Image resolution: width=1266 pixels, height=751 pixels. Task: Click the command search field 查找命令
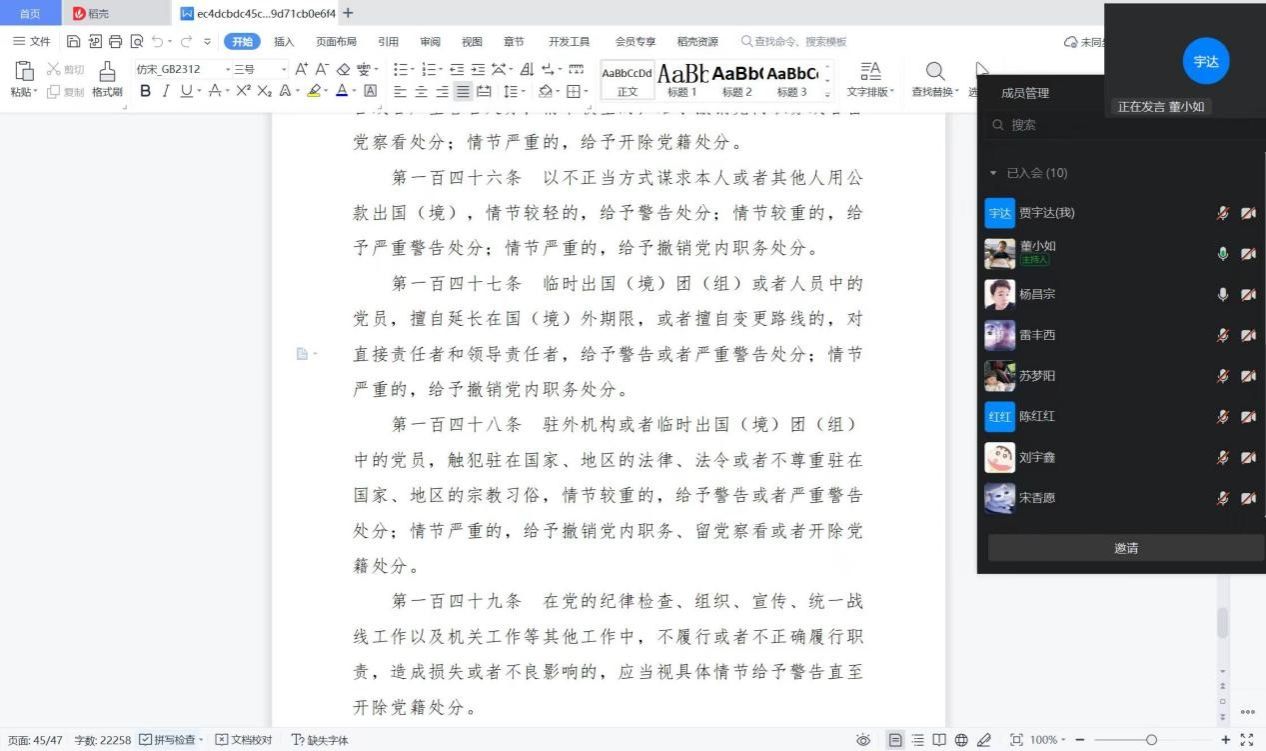tap(795, 41)
